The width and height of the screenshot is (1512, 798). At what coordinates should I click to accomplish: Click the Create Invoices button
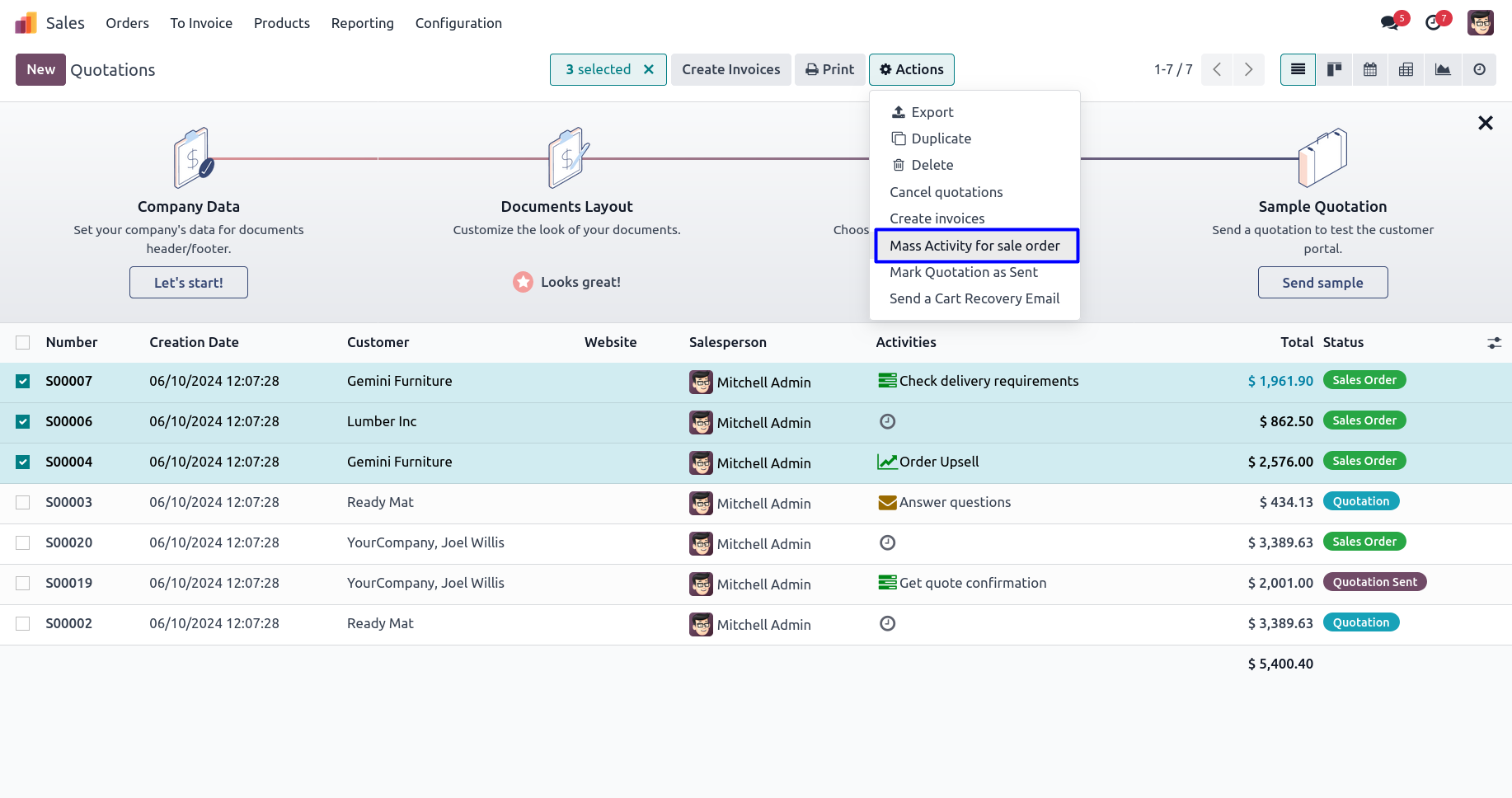(x=730, y=69)
